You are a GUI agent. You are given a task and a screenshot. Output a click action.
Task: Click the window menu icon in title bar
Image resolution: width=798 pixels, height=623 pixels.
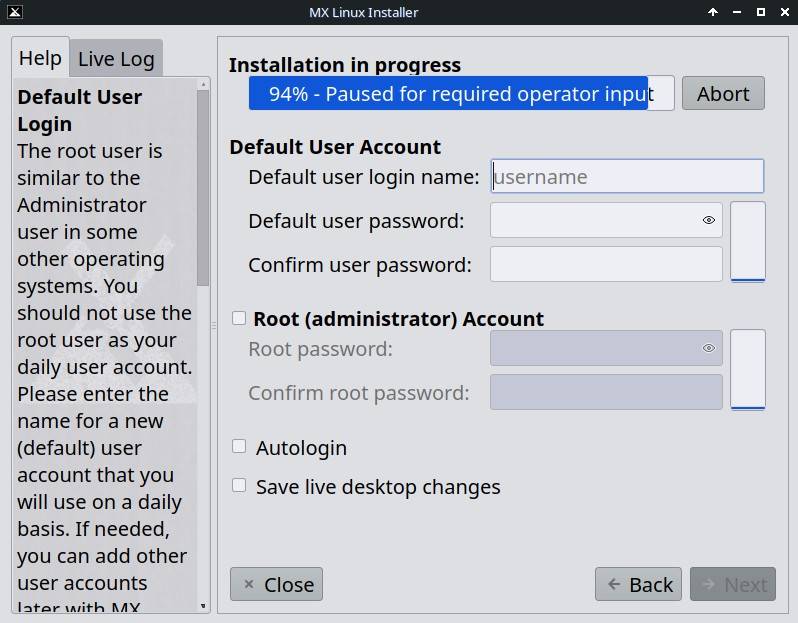pos(14,12)
